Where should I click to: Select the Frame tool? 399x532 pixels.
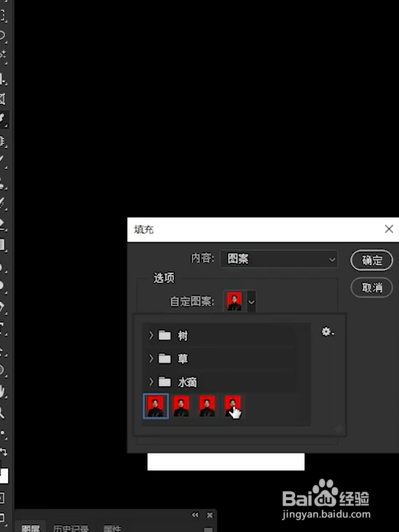click(x=2, y=99)
